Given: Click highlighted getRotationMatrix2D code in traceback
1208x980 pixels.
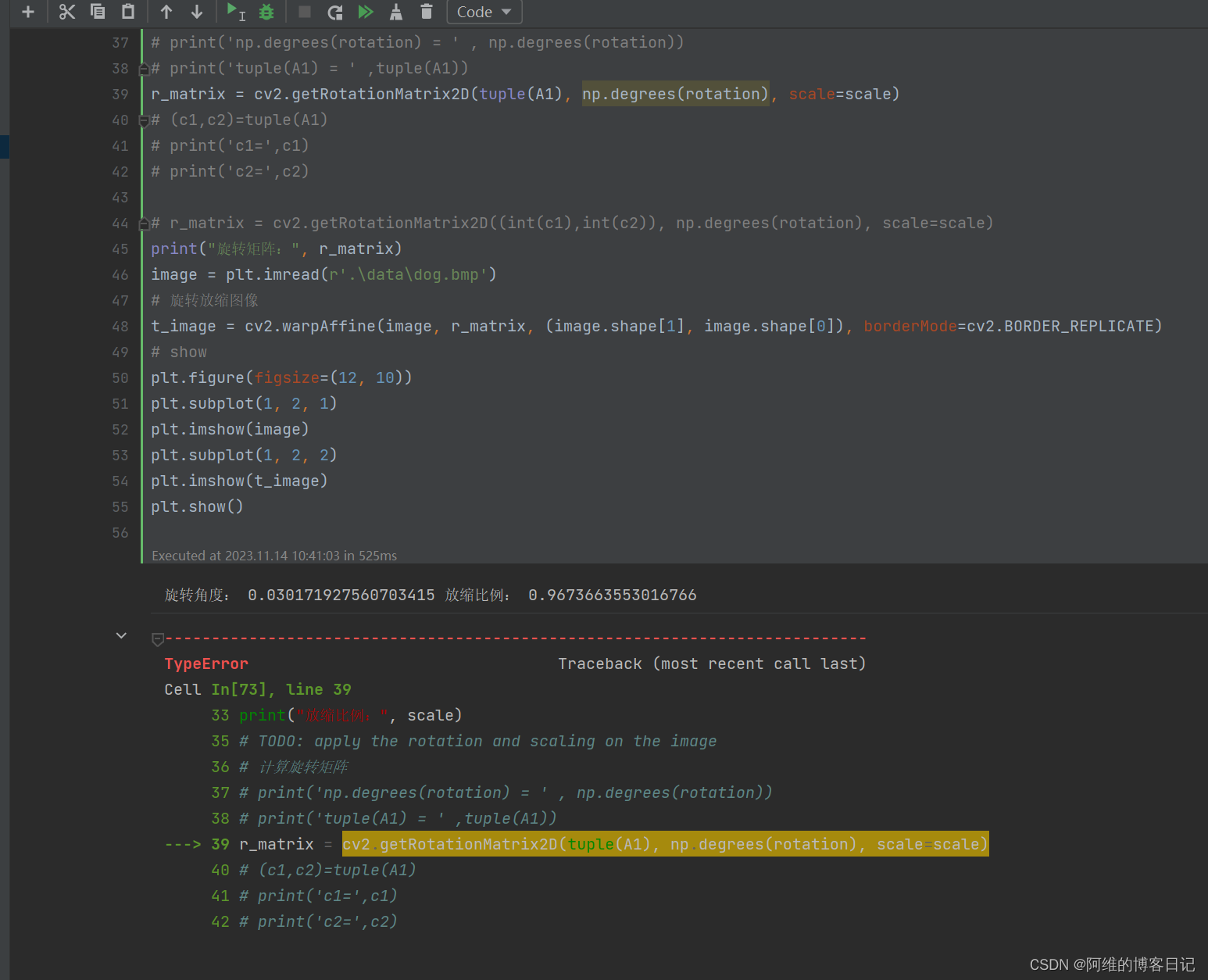Looking at the screenshot, I should click(x=664, y=844).
